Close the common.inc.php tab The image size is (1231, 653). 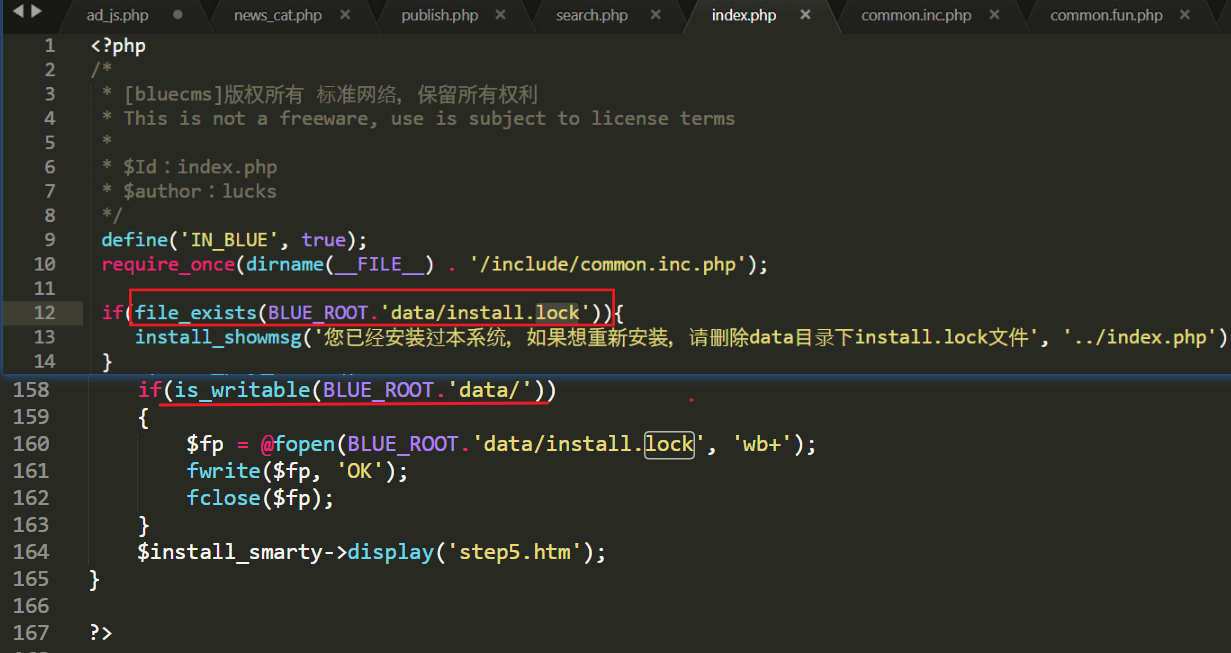click(x=994, y=15)
